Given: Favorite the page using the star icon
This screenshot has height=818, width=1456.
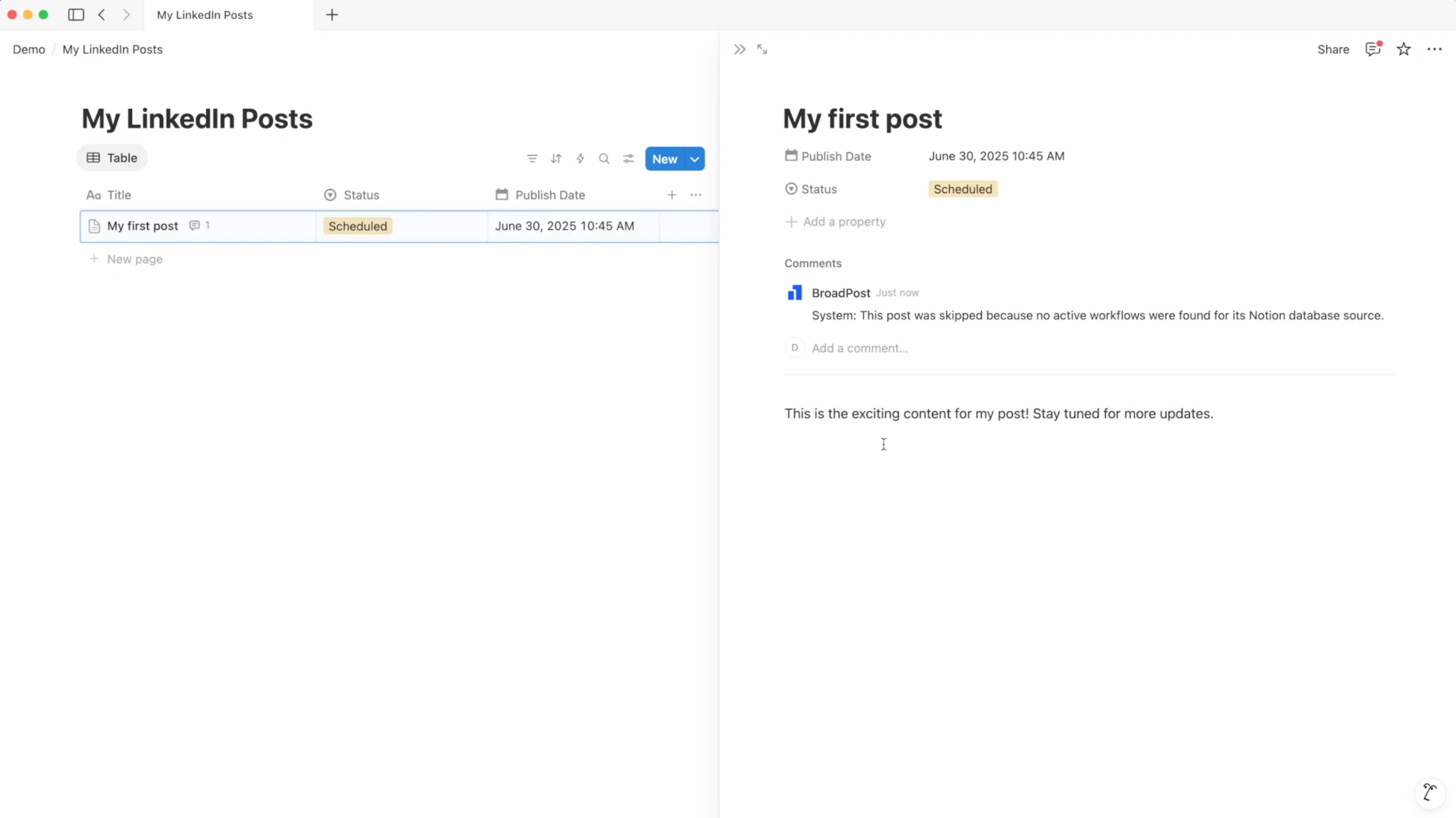Looking at the screenshot, I should tap(1404, 49).
